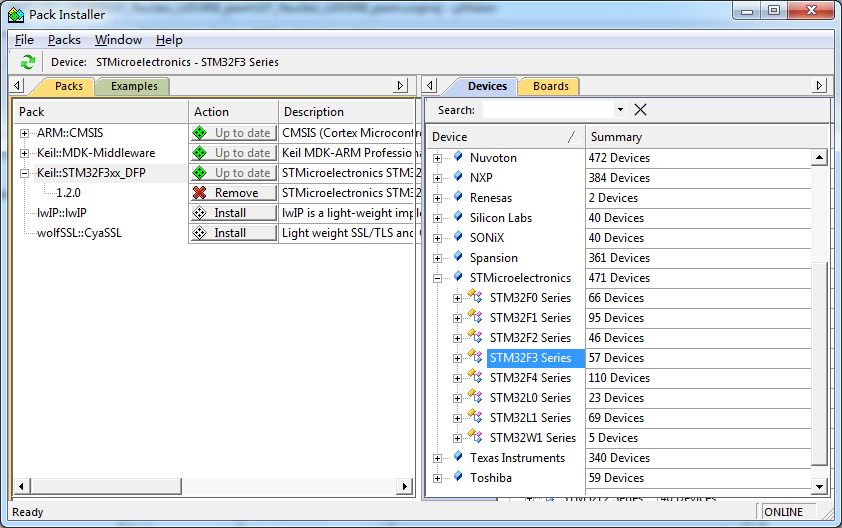Click the Spansion vendor diamond icon

458,257
